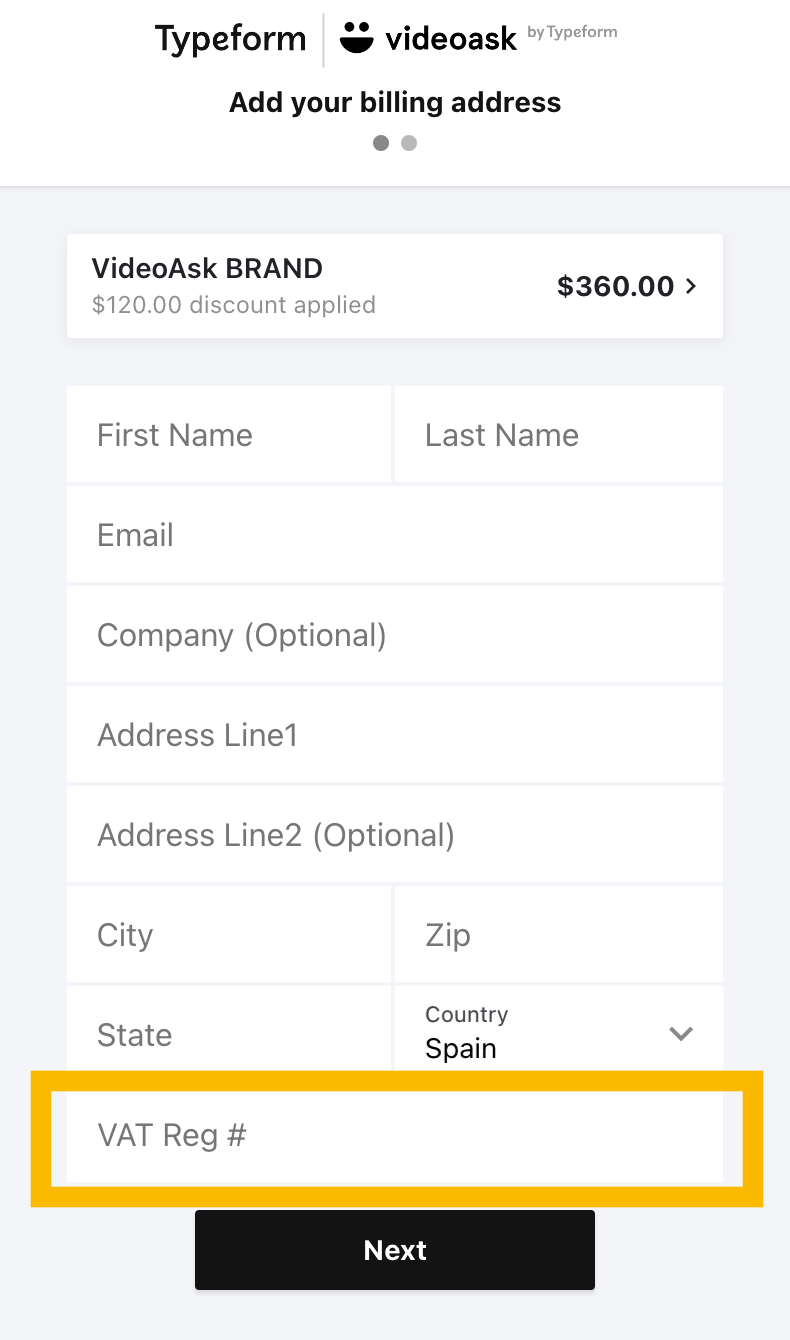Image resolution: width=790 pixels, height=1340 pixels.
Task: Click into the Email field
Action: point(395,534)
